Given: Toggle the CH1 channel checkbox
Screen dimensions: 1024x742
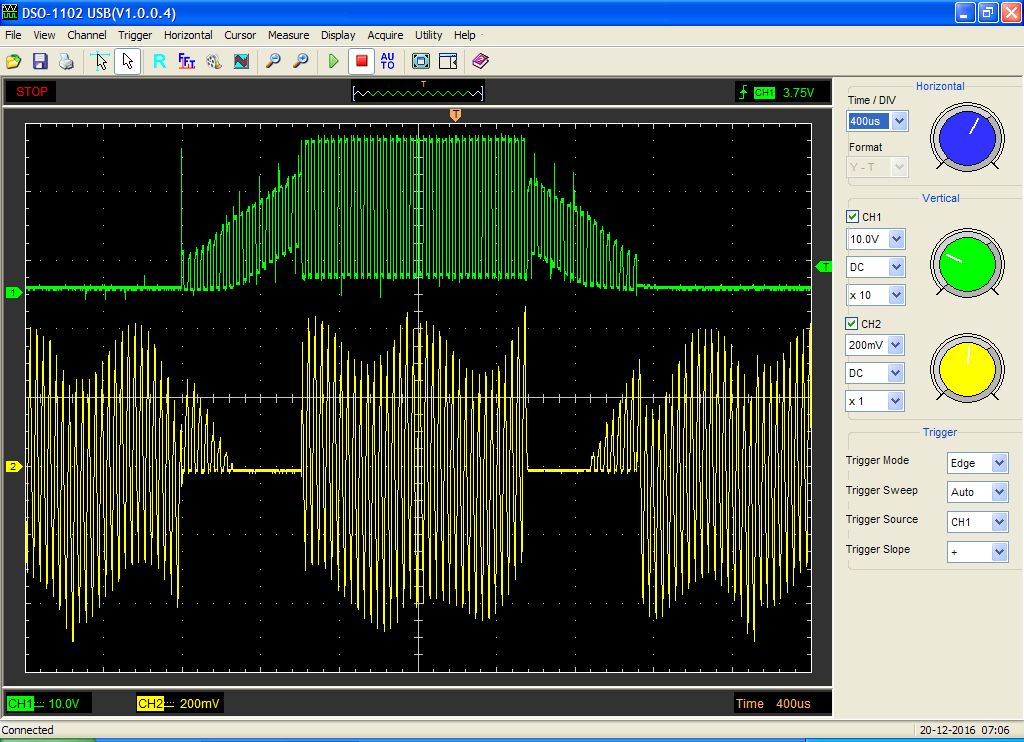Looking at the screenshot, I should [852, 217].
